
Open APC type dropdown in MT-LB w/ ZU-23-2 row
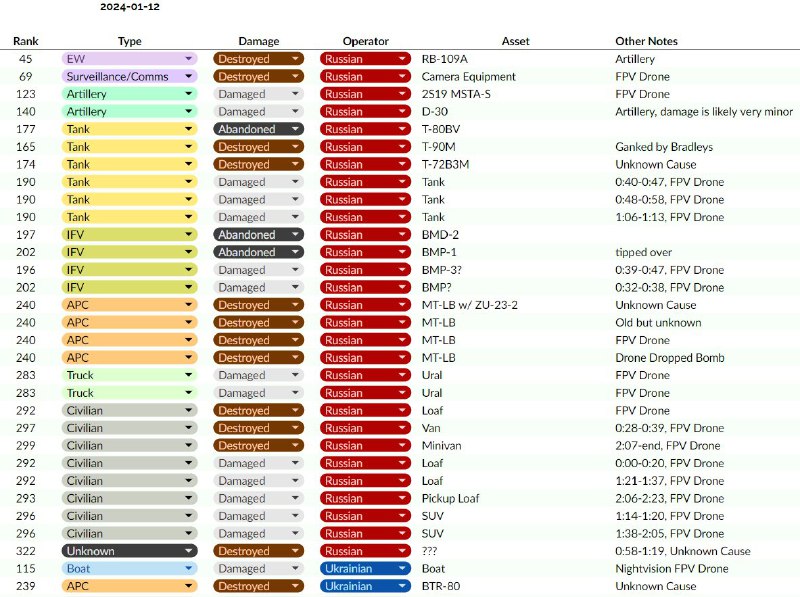[x=129, y=305]
